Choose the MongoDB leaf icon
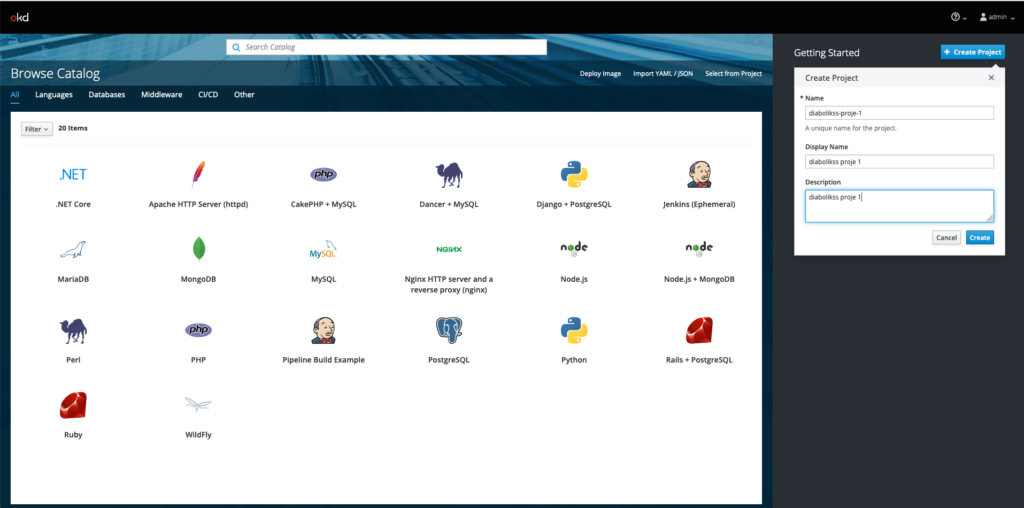The width and height of the screenshot is (1024, 508). [x=198, y=249]
